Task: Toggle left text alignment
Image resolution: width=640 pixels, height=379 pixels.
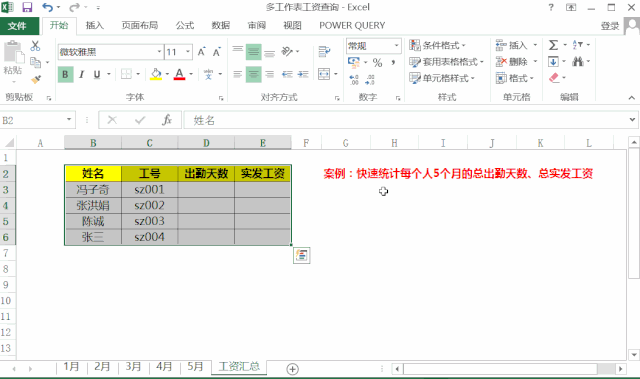Action: pos(238,74)
